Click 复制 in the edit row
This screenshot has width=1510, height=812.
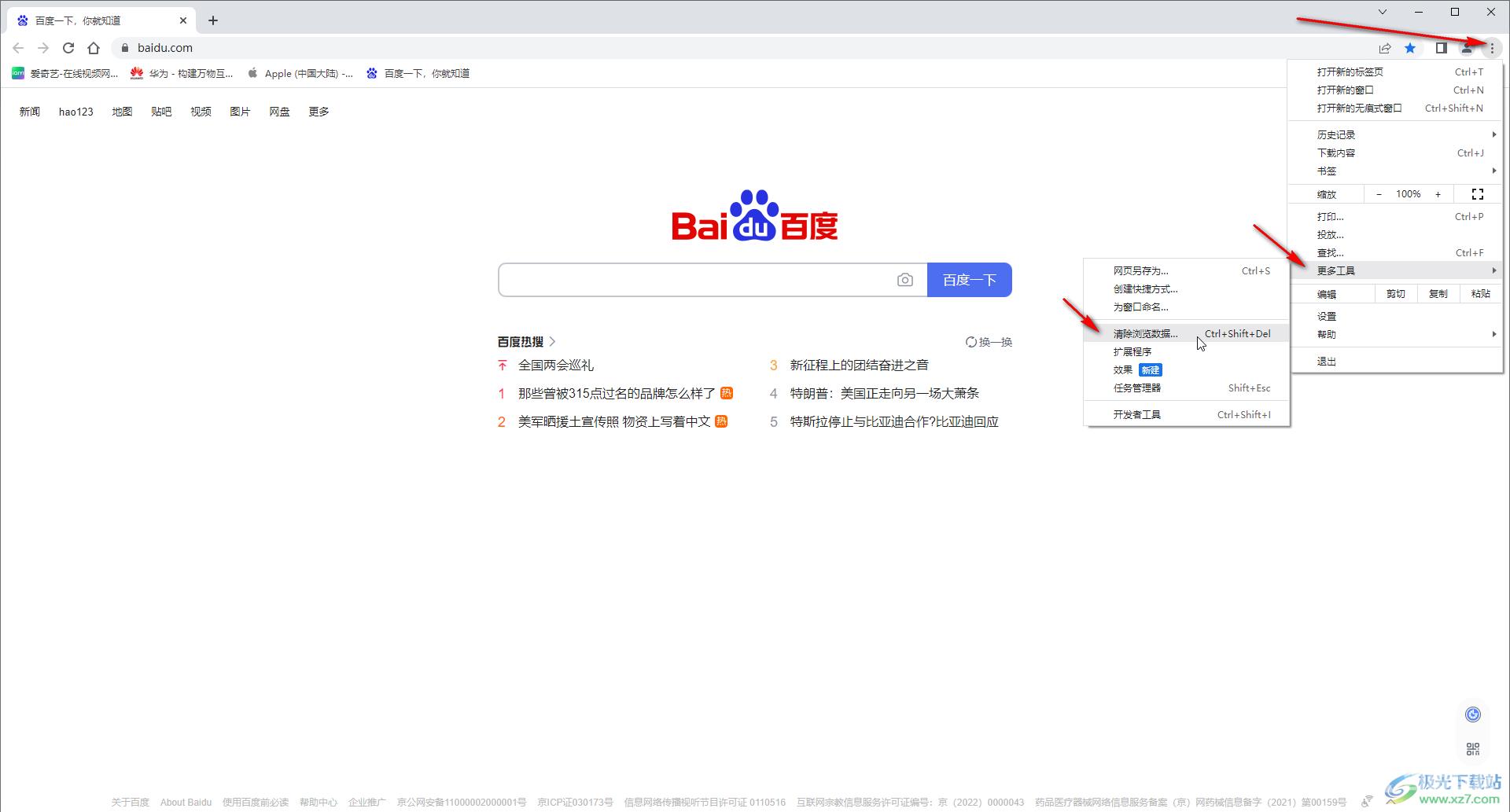coord(1438,294)
